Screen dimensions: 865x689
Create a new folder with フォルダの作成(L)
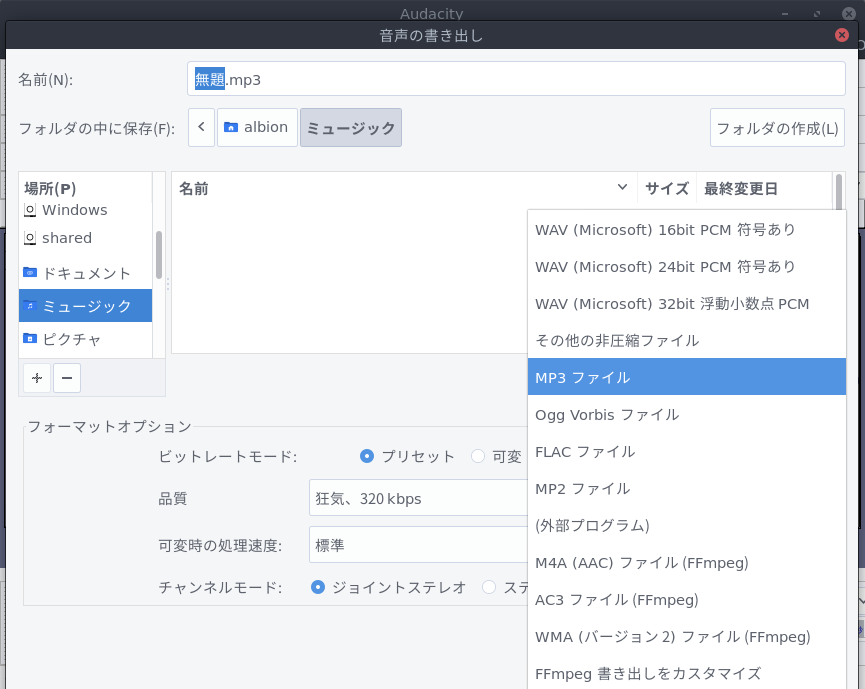777,127
